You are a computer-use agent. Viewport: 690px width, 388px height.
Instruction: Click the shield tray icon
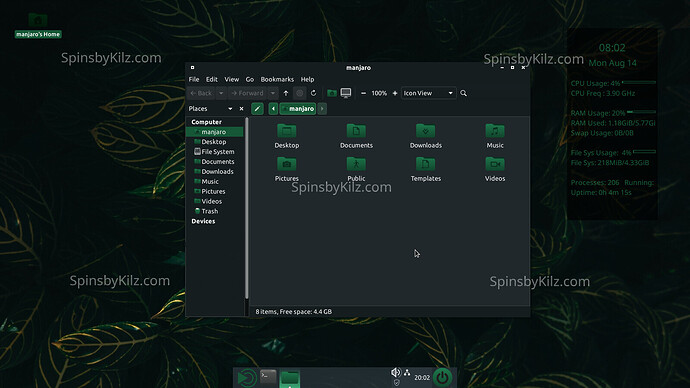[396, 383]
